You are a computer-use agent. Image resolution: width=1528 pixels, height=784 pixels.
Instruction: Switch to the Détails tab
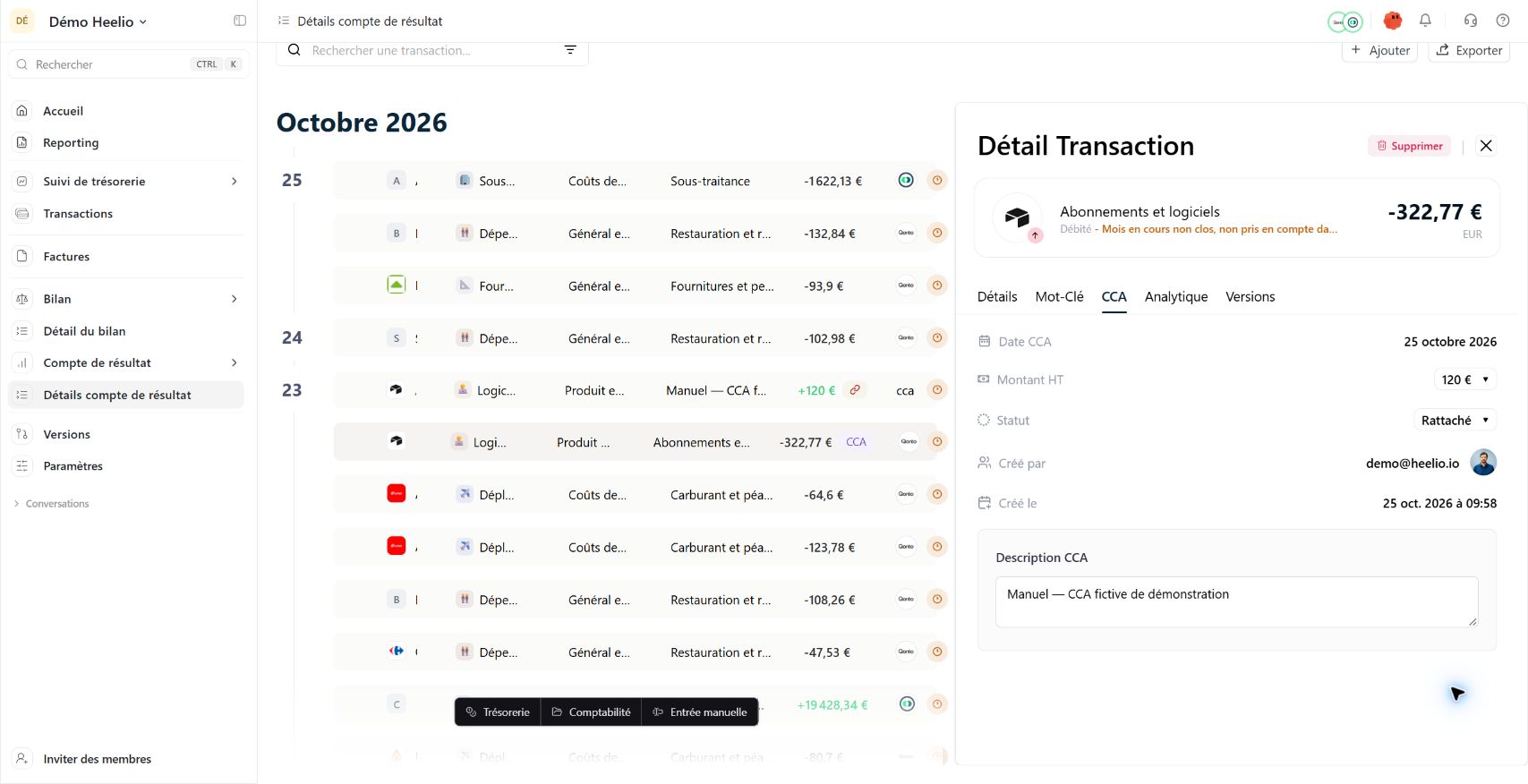coord(997,297)
